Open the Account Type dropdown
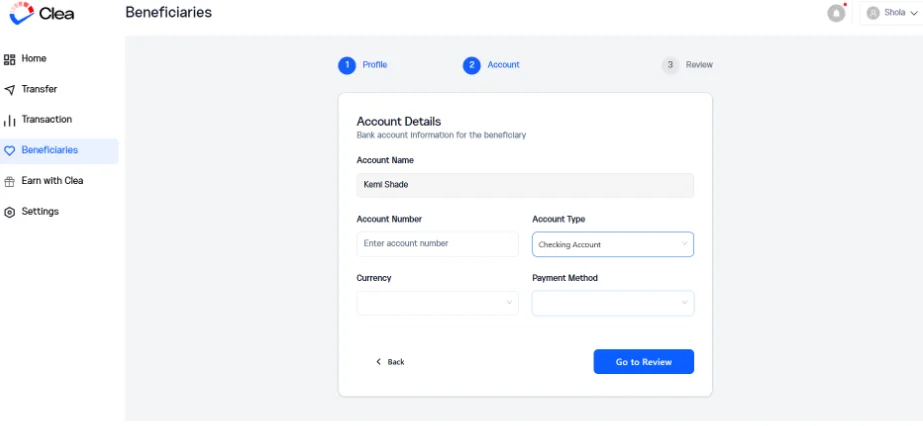The image size is (923, 426). pos(613,244)
